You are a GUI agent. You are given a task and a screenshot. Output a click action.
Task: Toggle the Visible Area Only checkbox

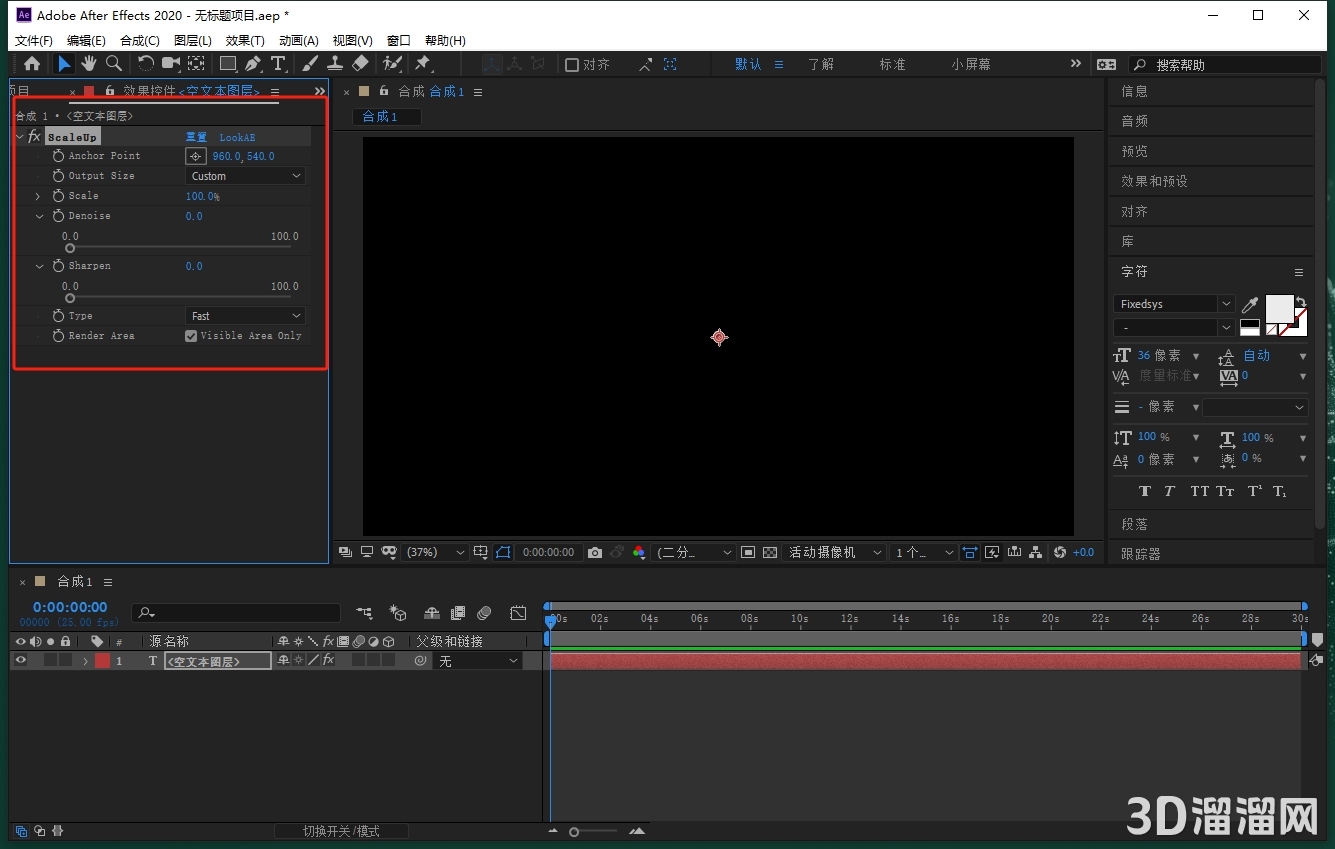[x=191, y=336]
